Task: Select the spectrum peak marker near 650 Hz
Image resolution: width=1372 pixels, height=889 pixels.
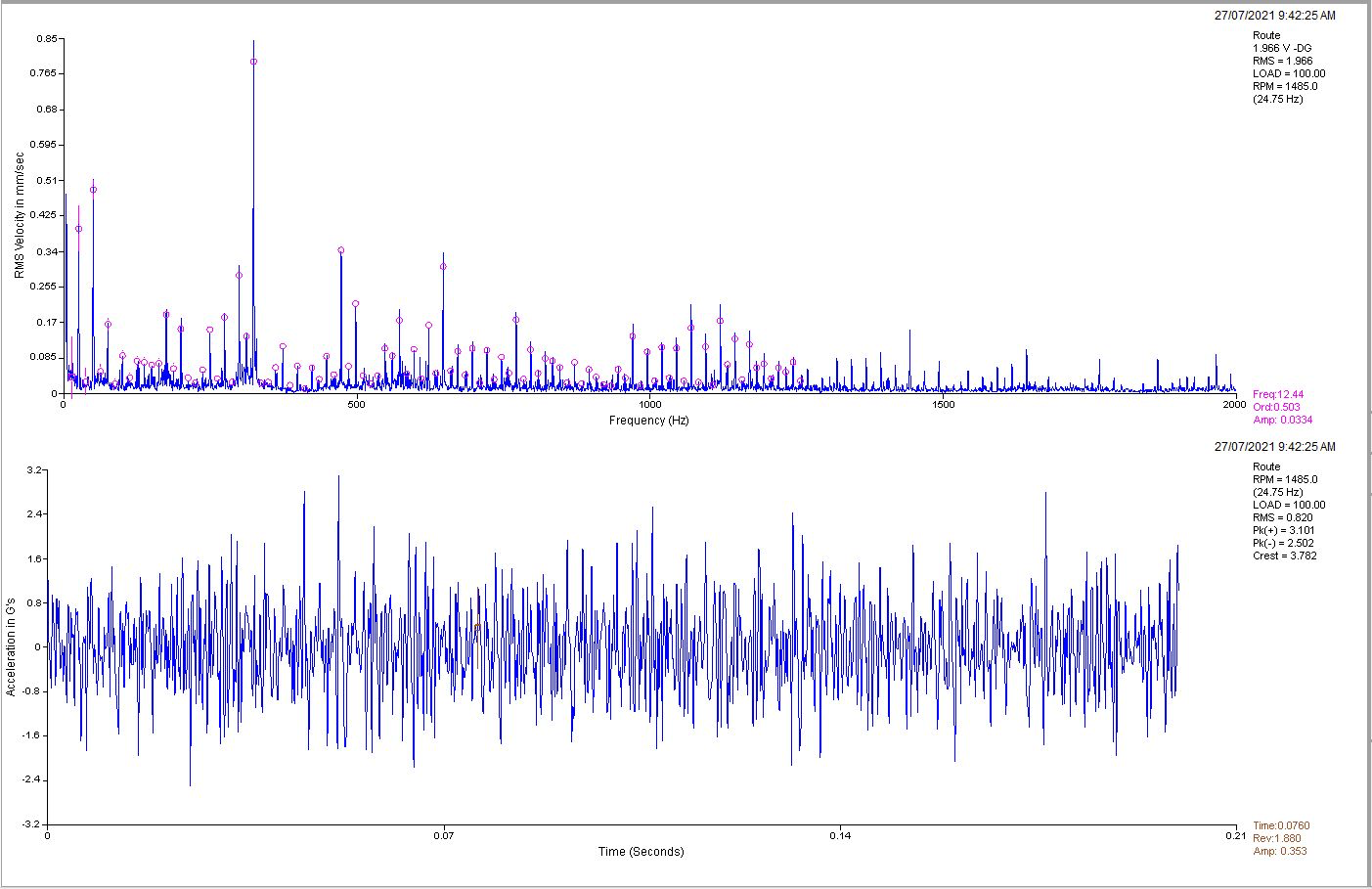Action: point(443,266)
